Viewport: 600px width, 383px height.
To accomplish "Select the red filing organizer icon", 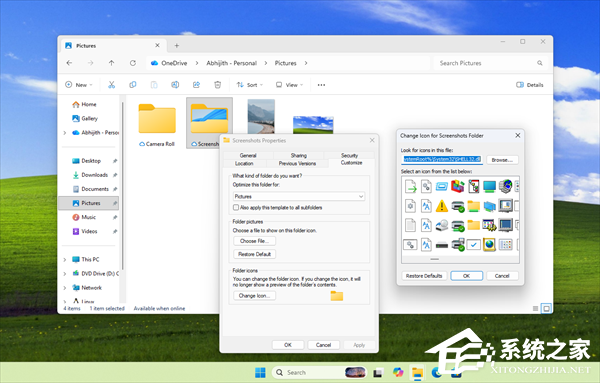I will 458,186.
